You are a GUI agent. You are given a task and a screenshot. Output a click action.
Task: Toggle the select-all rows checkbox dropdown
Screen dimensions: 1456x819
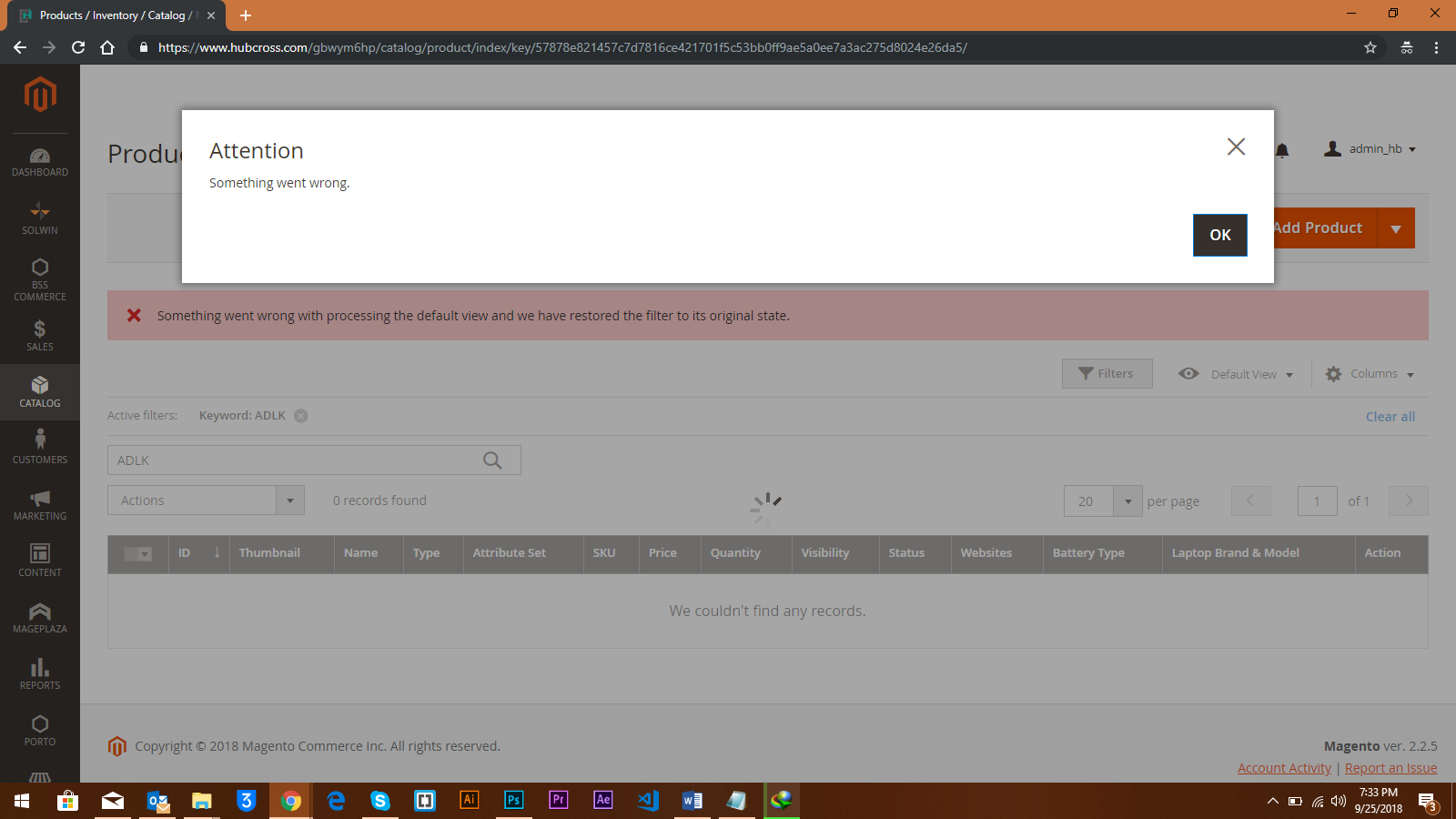pyautogui.click(x=138, y=554)
